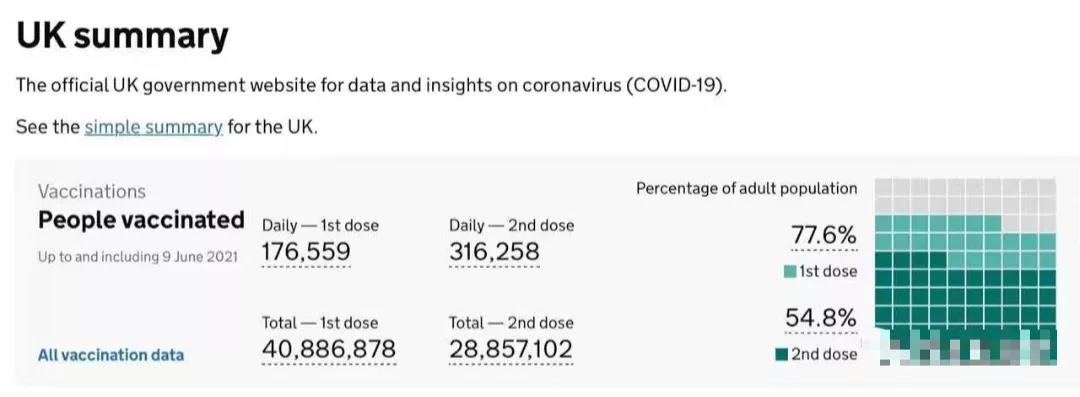Screen dimensions: 1080x397
Task: Click the grey unvaccinated squares in chart
Action: [965, 196]
